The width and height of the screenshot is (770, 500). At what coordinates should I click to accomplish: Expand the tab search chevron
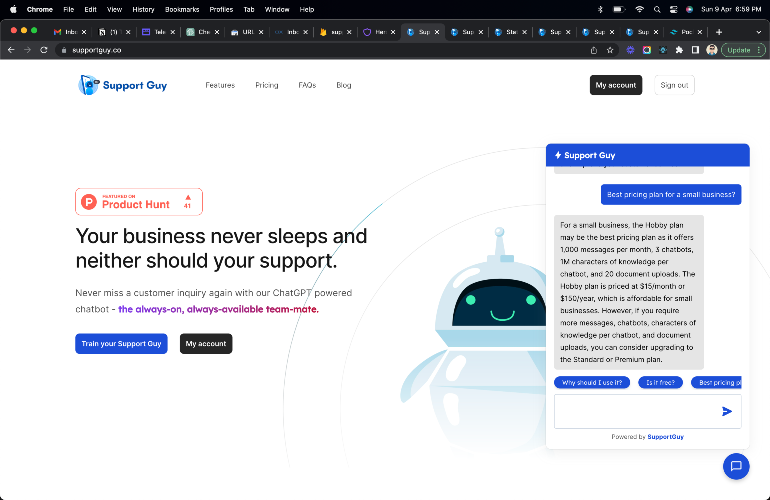[x=759, y=32]
